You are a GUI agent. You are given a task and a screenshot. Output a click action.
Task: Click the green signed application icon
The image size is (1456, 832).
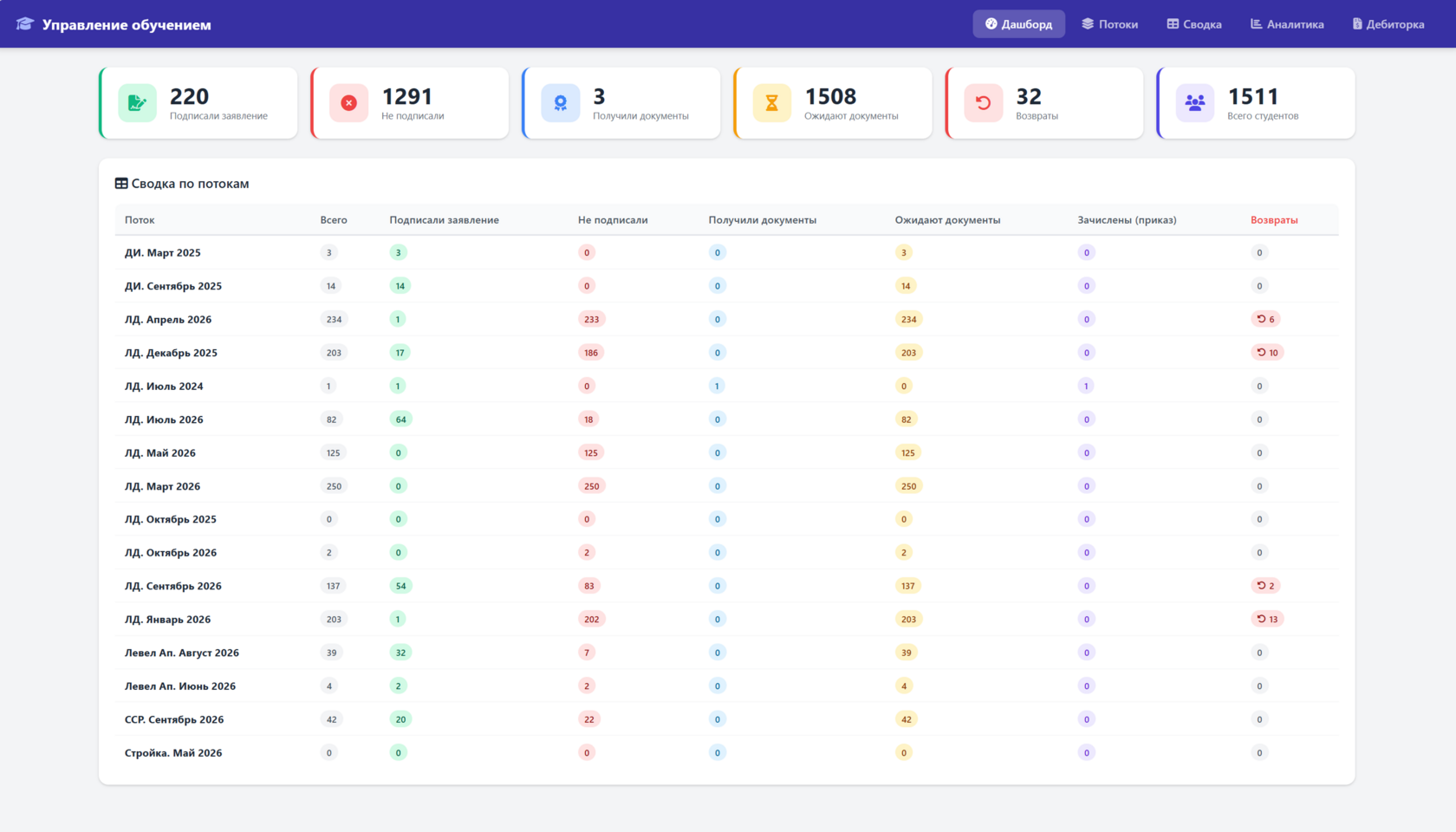pos(137,103)
